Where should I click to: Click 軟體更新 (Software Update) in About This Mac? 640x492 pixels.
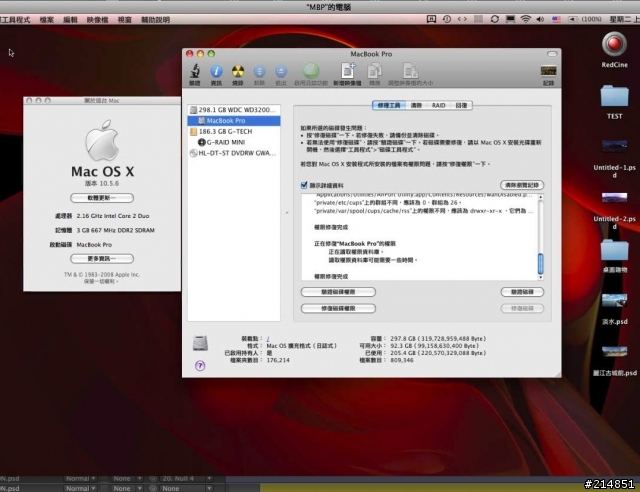tap(102, 198)
